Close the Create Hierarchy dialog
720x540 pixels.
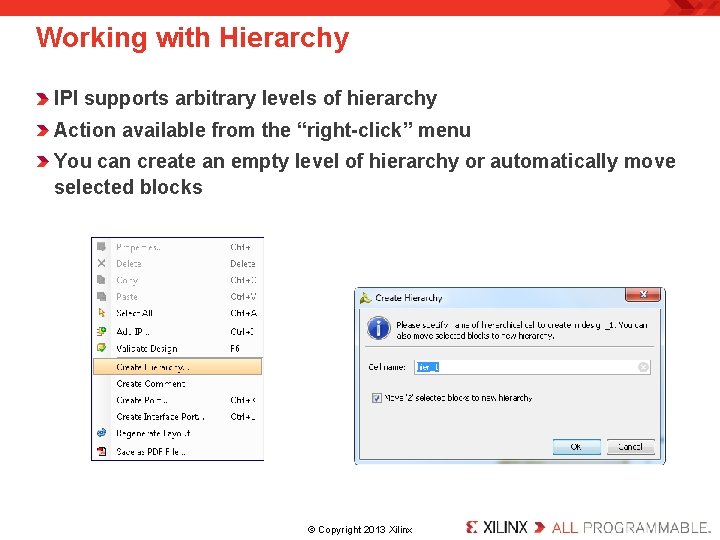pos(643,294)
